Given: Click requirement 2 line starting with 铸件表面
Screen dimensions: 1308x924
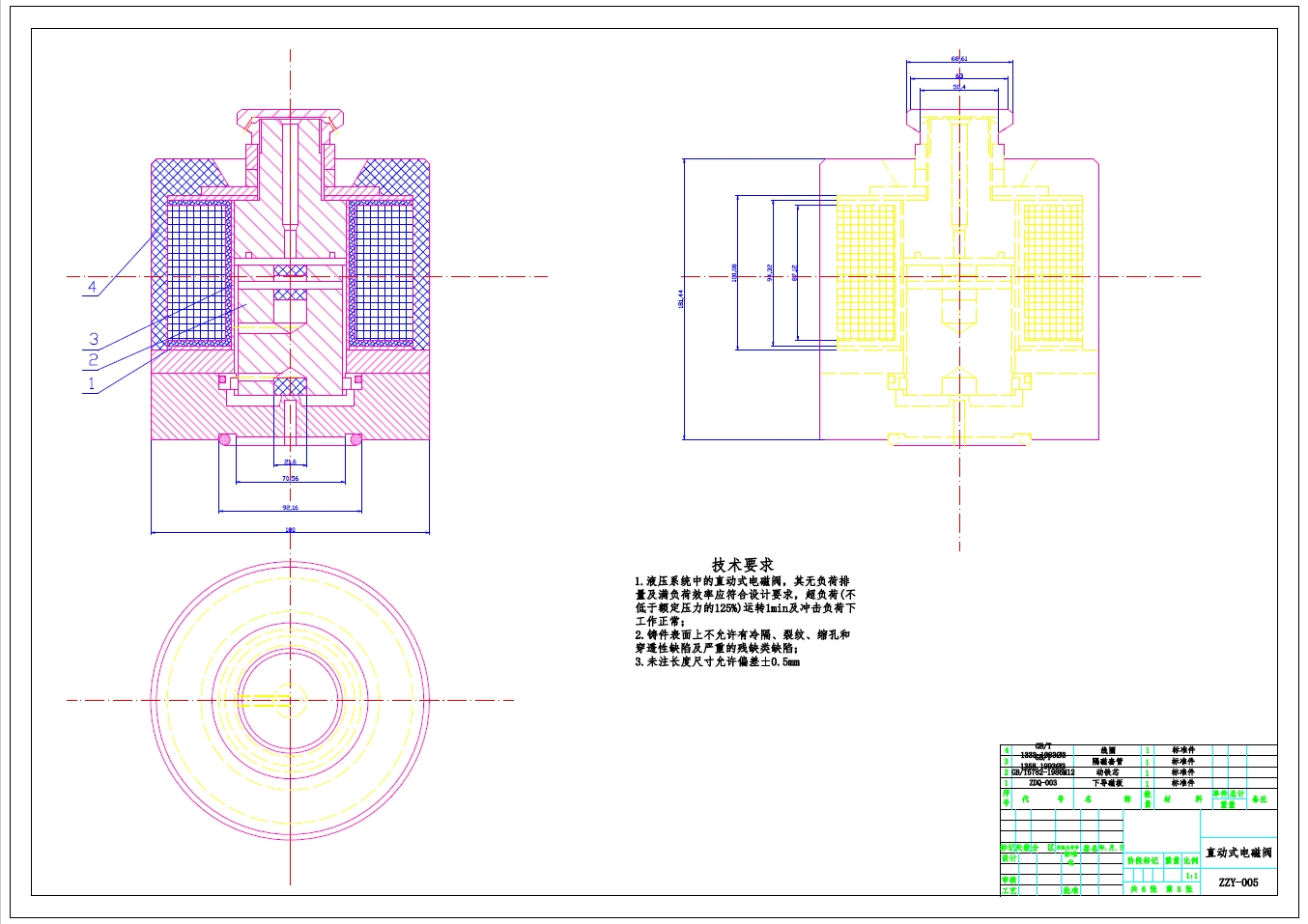Looking at the screenshot, I should 743,635.
